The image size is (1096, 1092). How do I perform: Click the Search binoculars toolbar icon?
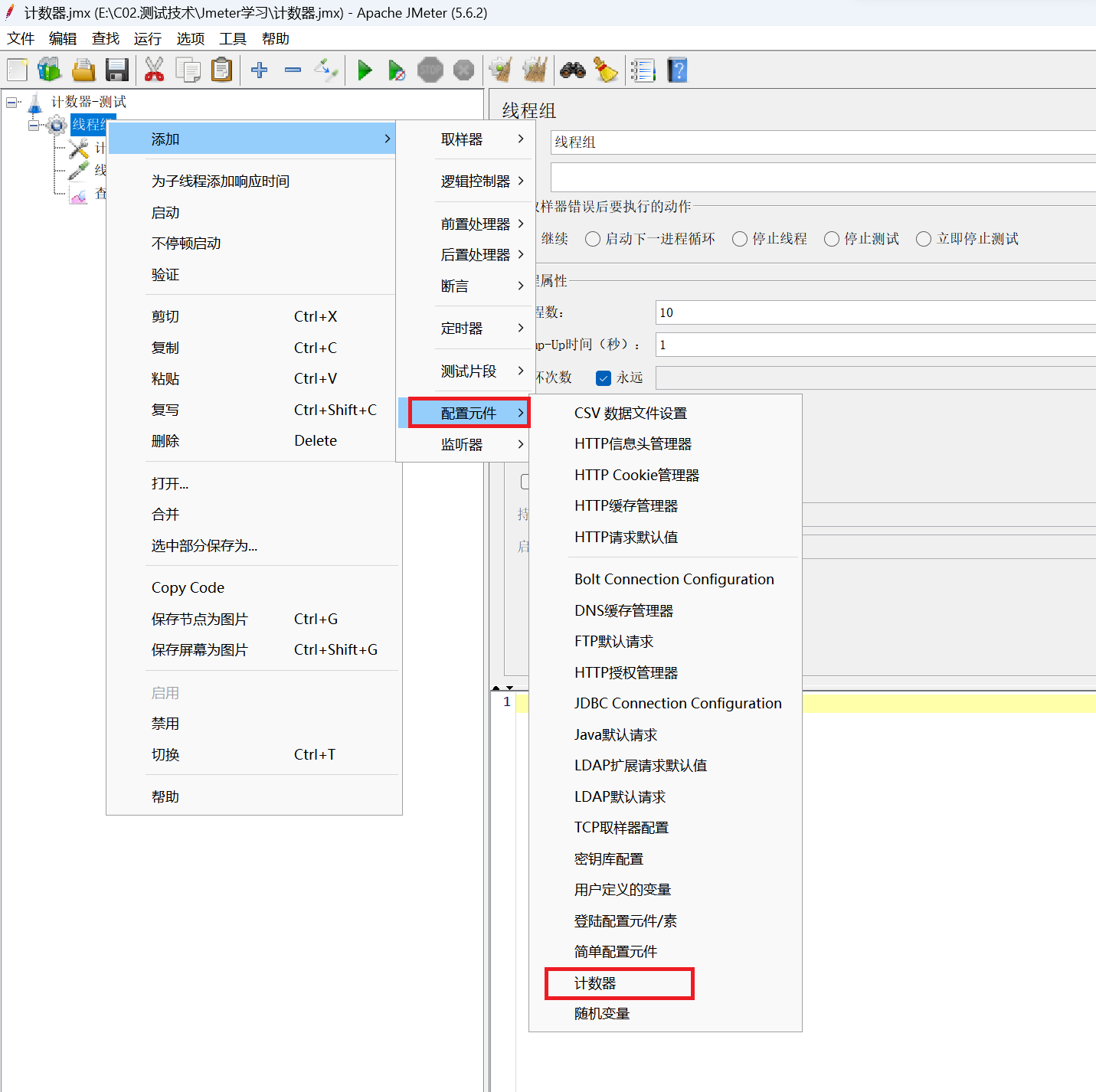(x=572, y=70)
